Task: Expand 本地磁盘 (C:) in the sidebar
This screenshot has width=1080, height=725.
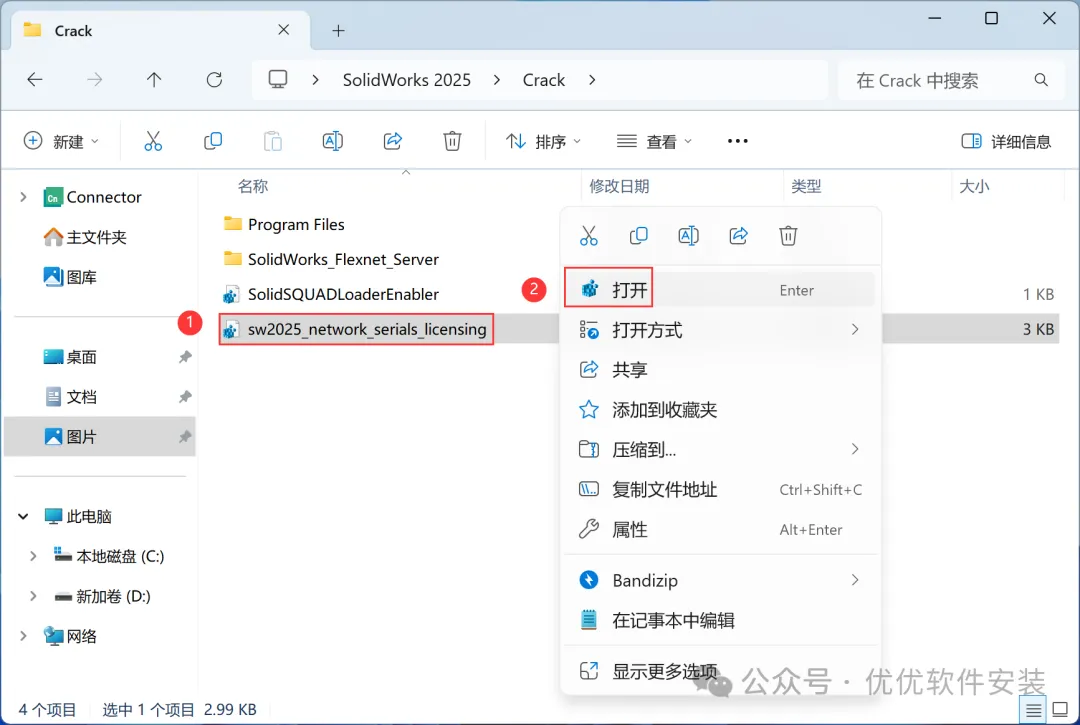Action: click(33, 556)
